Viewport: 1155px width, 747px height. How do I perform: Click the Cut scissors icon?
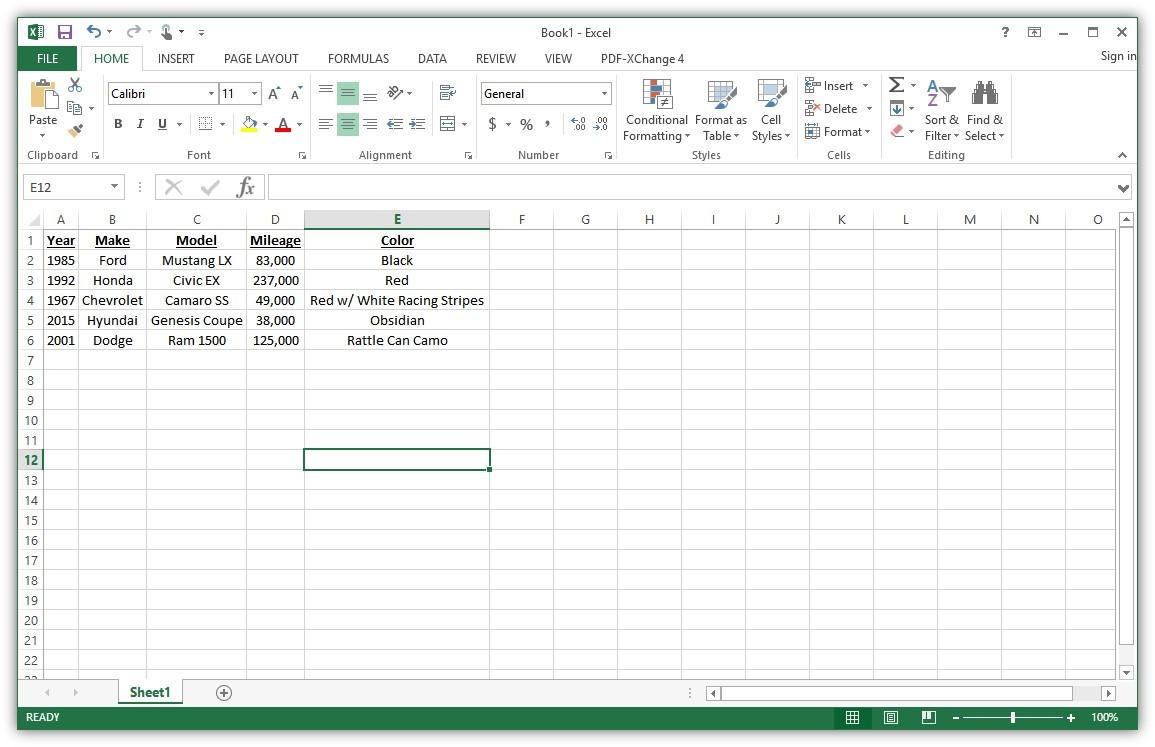coord(74,85)
